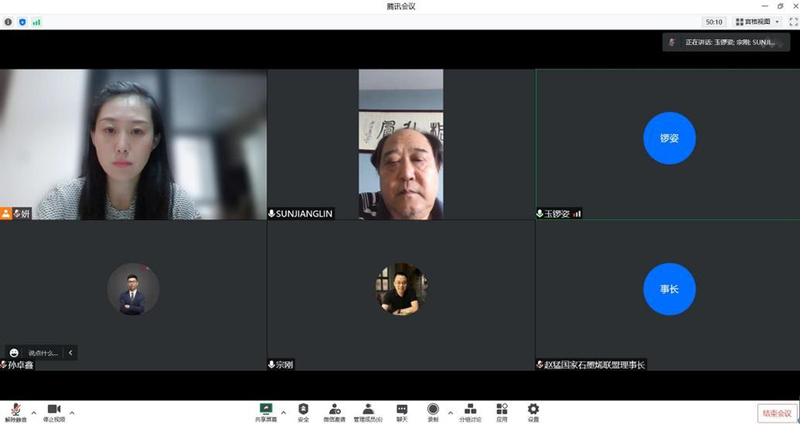Expand audio options arrow beside microphone
This screenshot has width=800, height=424.
pos(34,412)
